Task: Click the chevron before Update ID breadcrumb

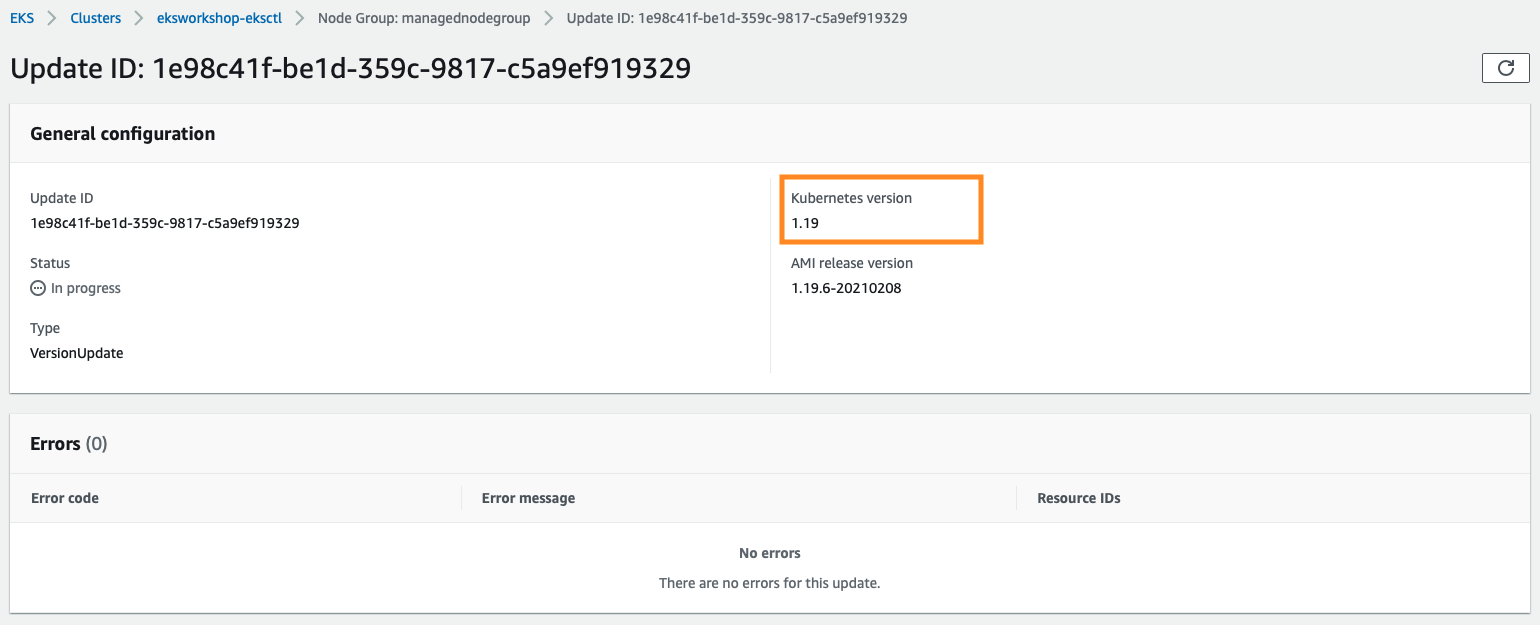Action: pos(548,18)
